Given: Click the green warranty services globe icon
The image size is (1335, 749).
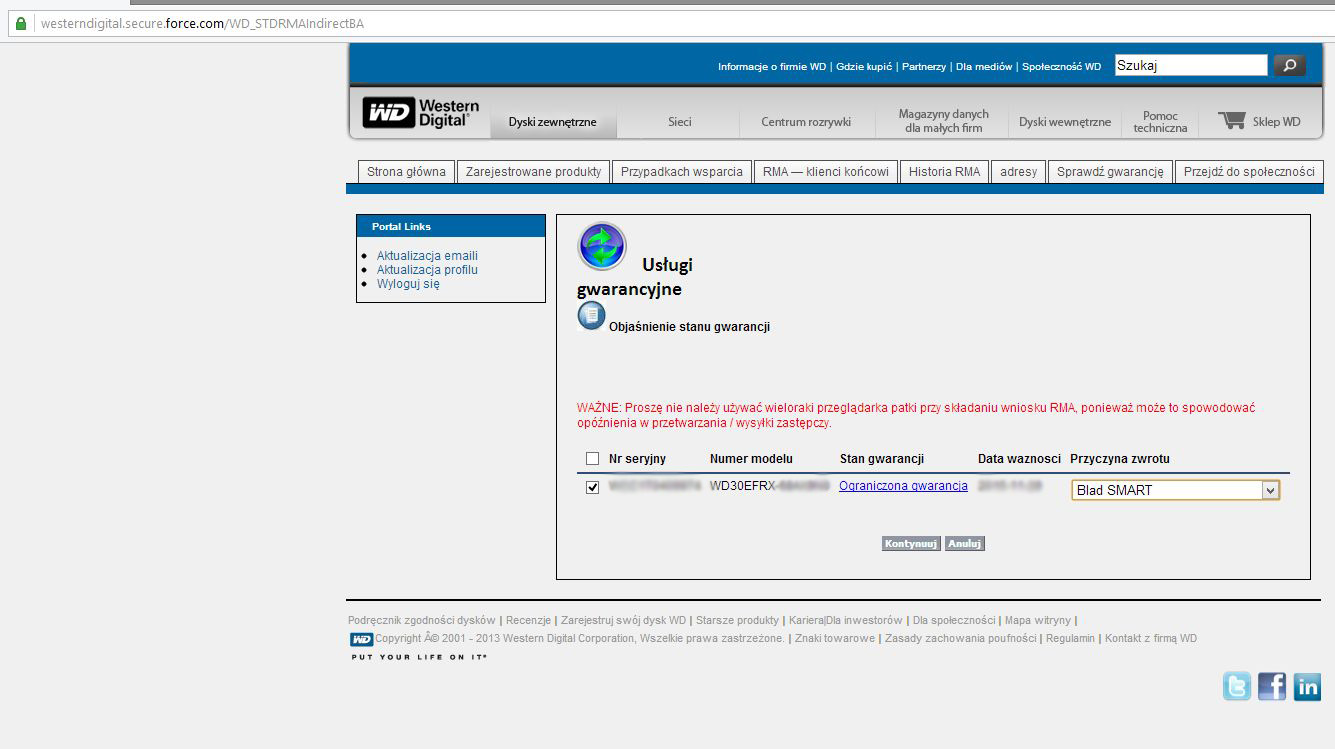Looking at the screenshot, I should 602,246.
